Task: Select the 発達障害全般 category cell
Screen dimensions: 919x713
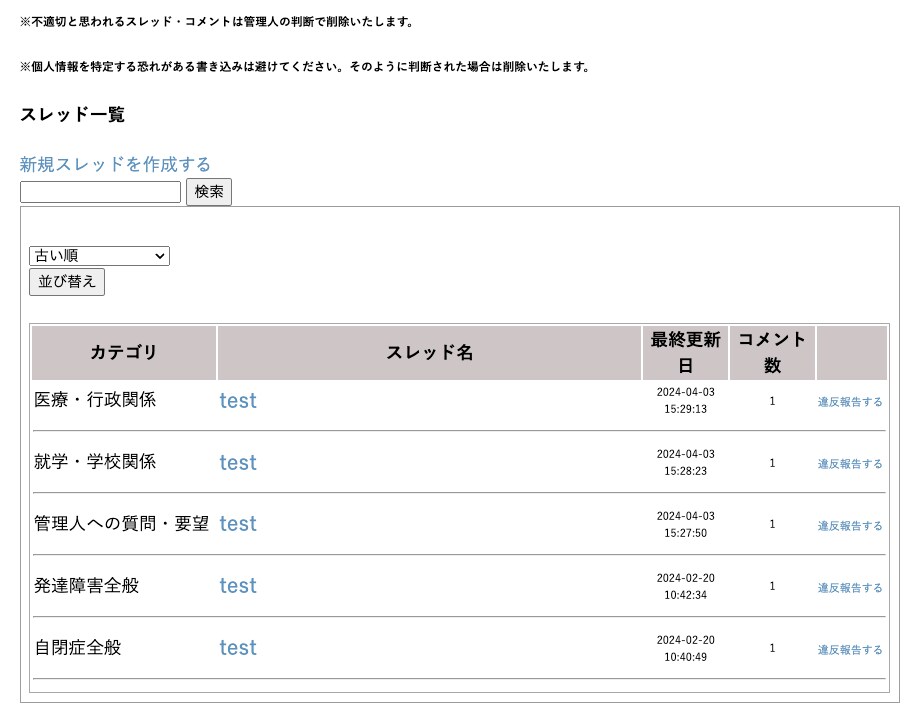Action: 86,586
